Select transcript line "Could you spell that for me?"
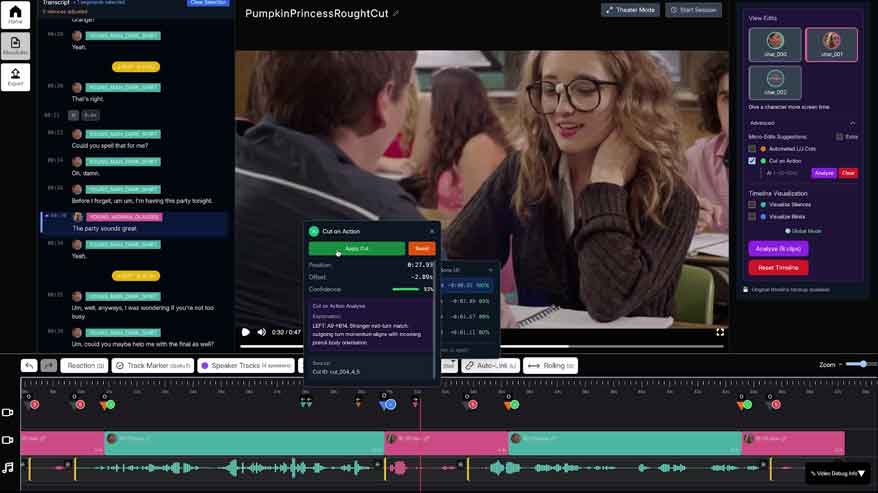Image resolution: width=878 pixels, height=493 pixels. (110, 146)
